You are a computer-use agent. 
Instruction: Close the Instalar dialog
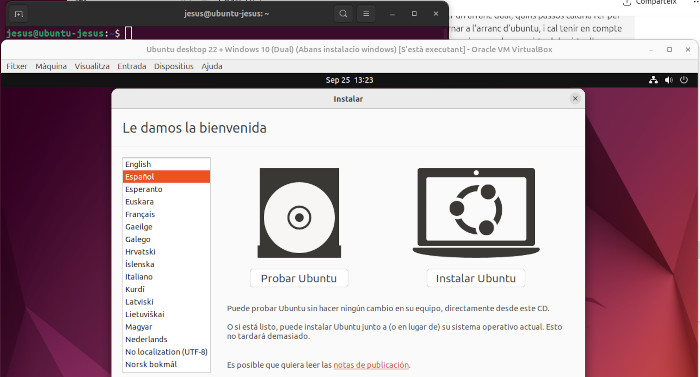click(x=575, y=99)
